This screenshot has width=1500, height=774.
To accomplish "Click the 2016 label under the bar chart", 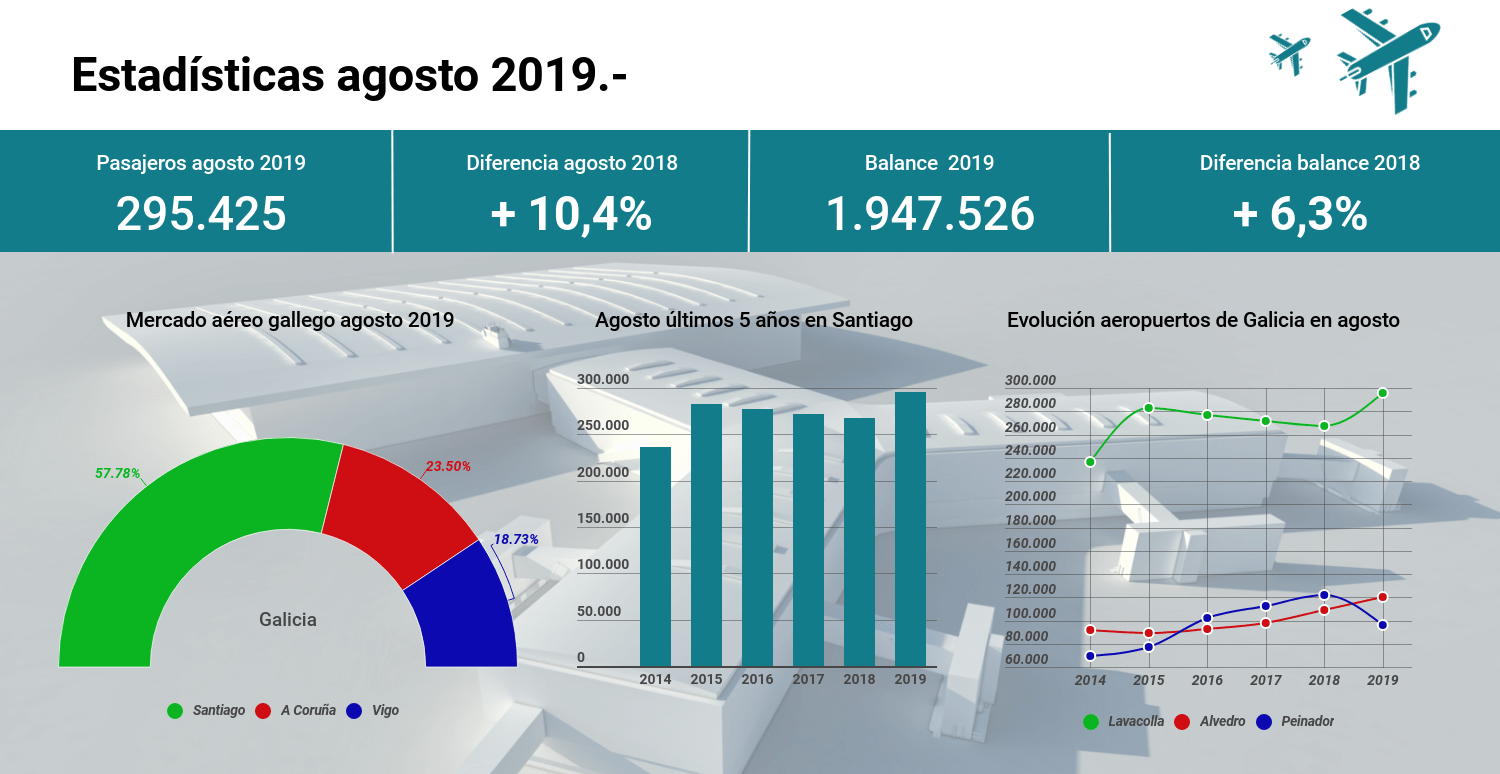I will [x=757, y=680].
